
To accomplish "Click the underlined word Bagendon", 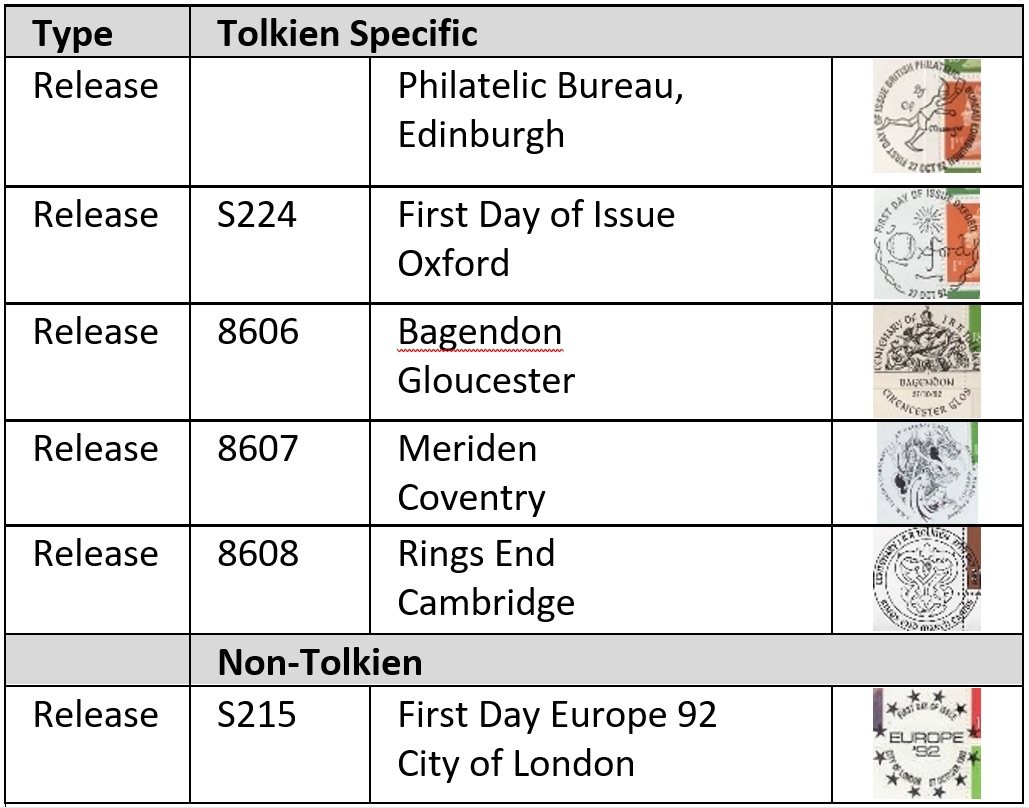I will [480, 331].
